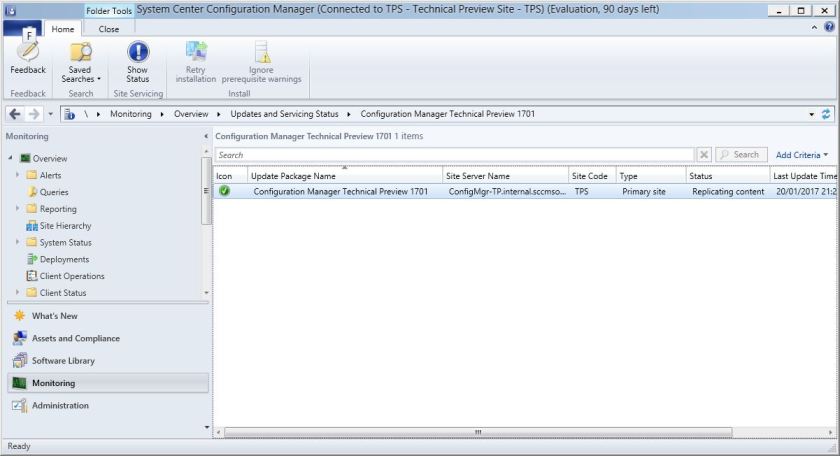Open the Feedback tool in ribbon
Image resolution: width=840 pixels, height=456 pixels.
click(28, 58)
